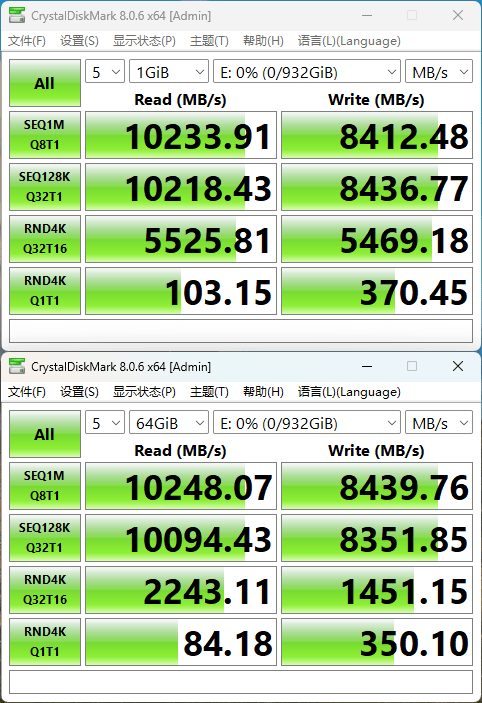482x703 pixels.
Task: Open 语言(L)(Language) menu in bottom window
Action: point(349,392)
